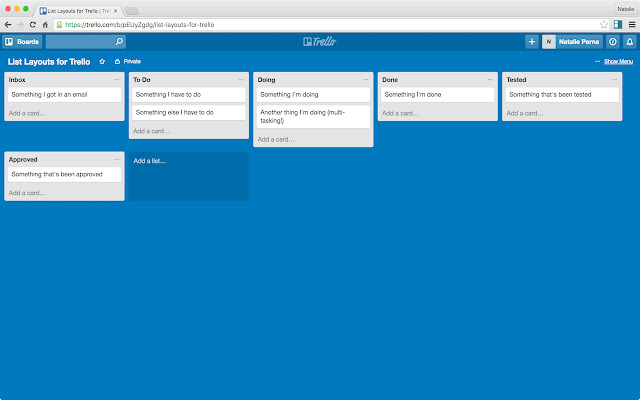Click the browser forward arrow
The width and height of the screenshot is (640, 400).
20,25
